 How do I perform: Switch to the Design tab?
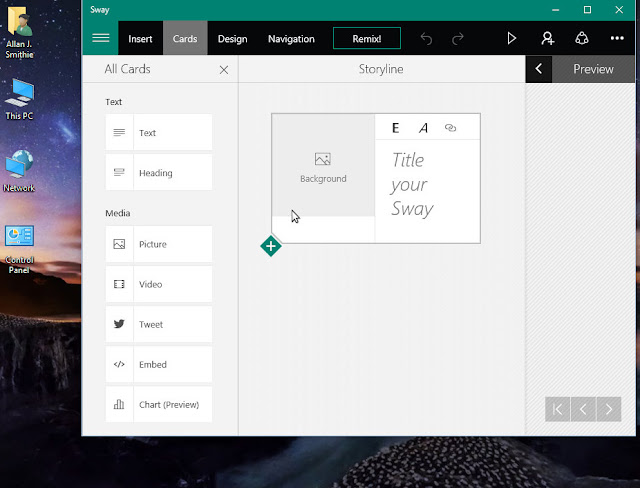point(233,39)
